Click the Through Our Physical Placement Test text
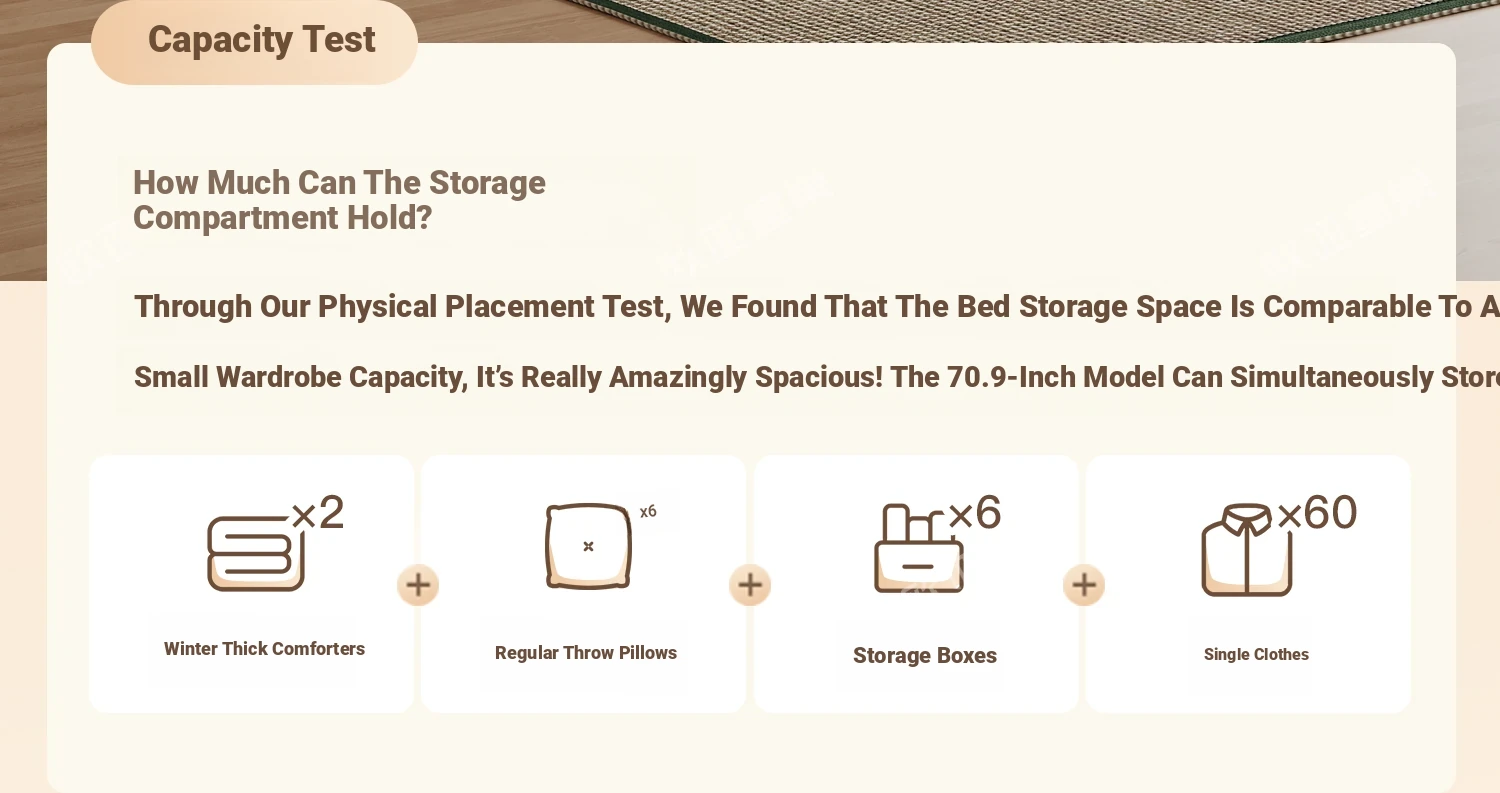 [x=402, y=307]
